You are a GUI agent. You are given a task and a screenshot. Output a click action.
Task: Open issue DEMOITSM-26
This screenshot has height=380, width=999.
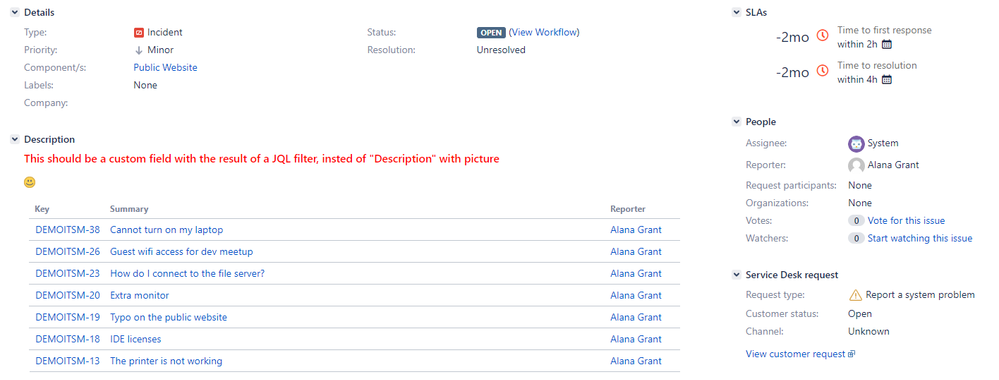click(x=68, y=252)
